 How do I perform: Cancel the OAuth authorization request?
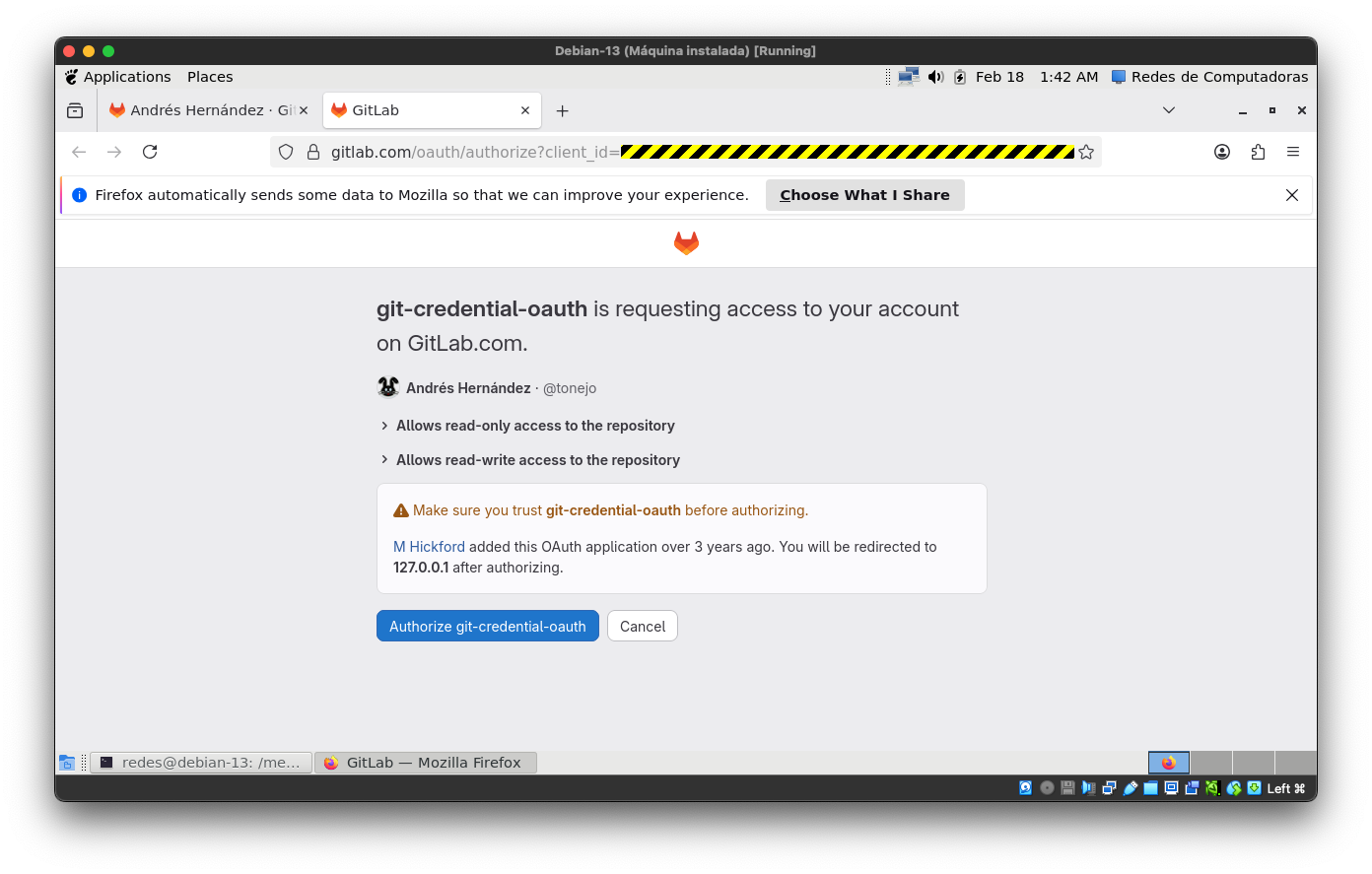[643, 626]
